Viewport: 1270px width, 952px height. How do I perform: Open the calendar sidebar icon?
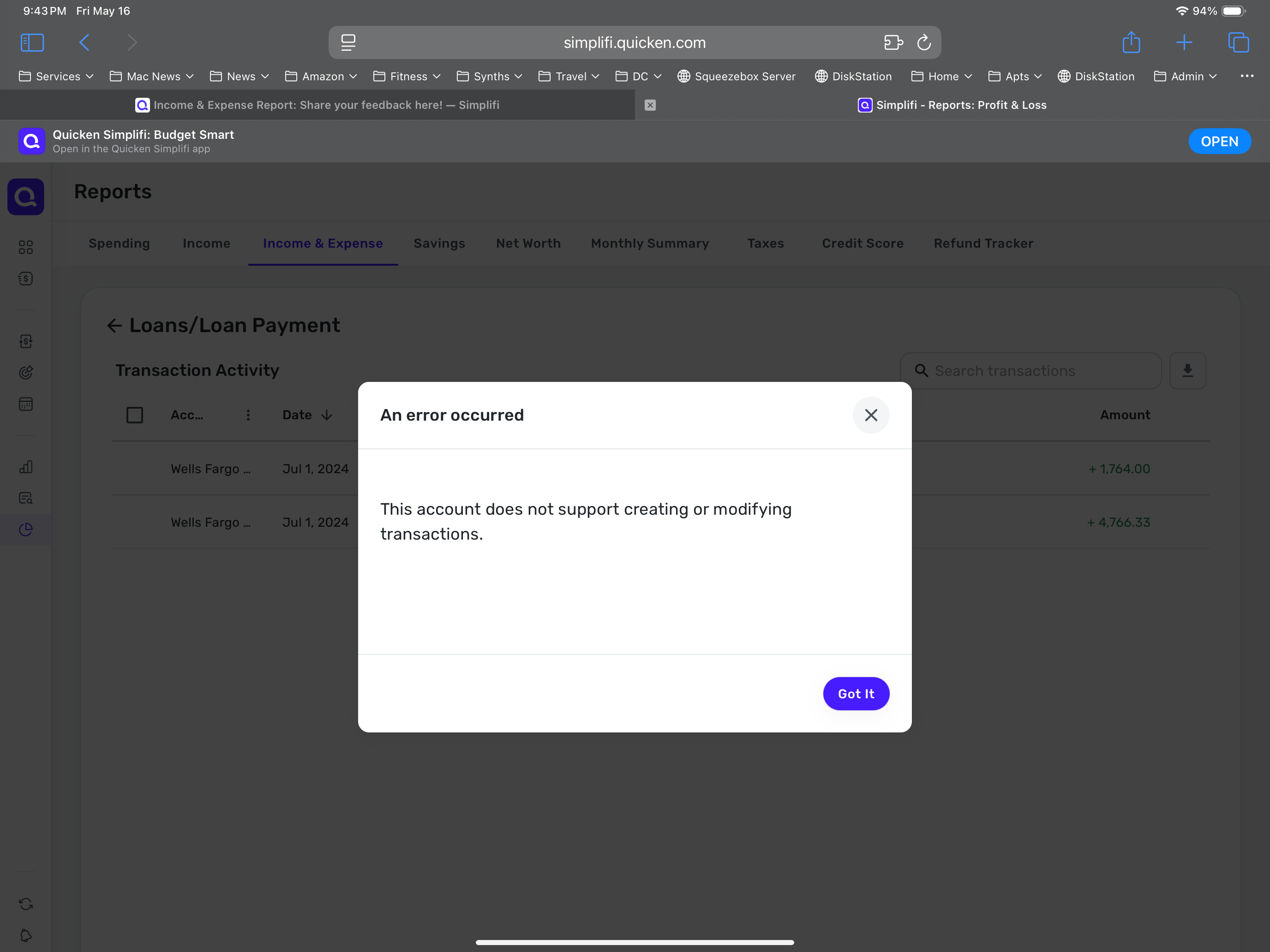[26, 404]
